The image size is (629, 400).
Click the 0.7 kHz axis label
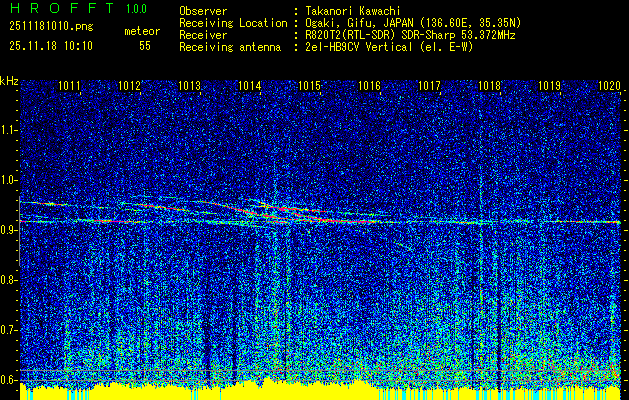click(x=8, y=330)
